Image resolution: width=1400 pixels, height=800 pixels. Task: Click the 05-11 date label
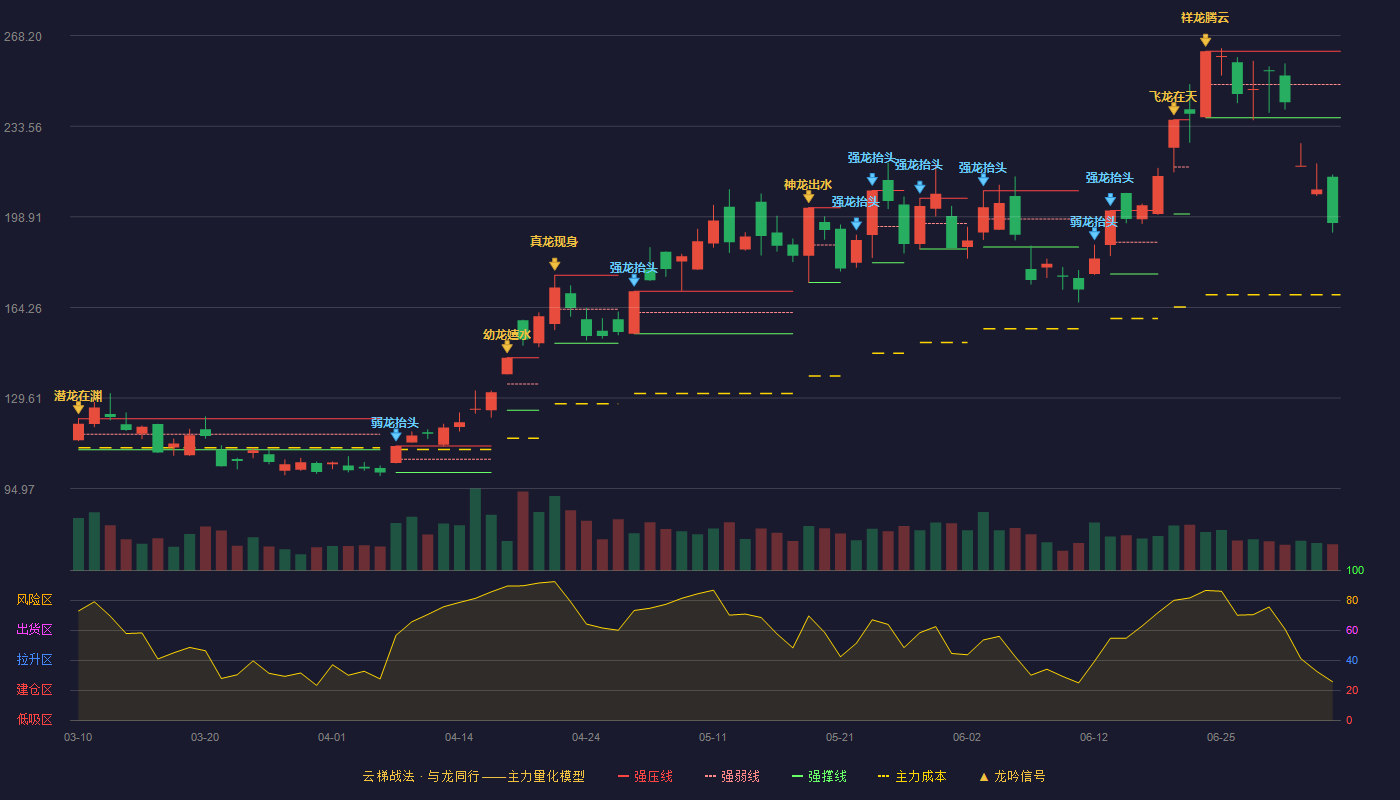(713, 737)
